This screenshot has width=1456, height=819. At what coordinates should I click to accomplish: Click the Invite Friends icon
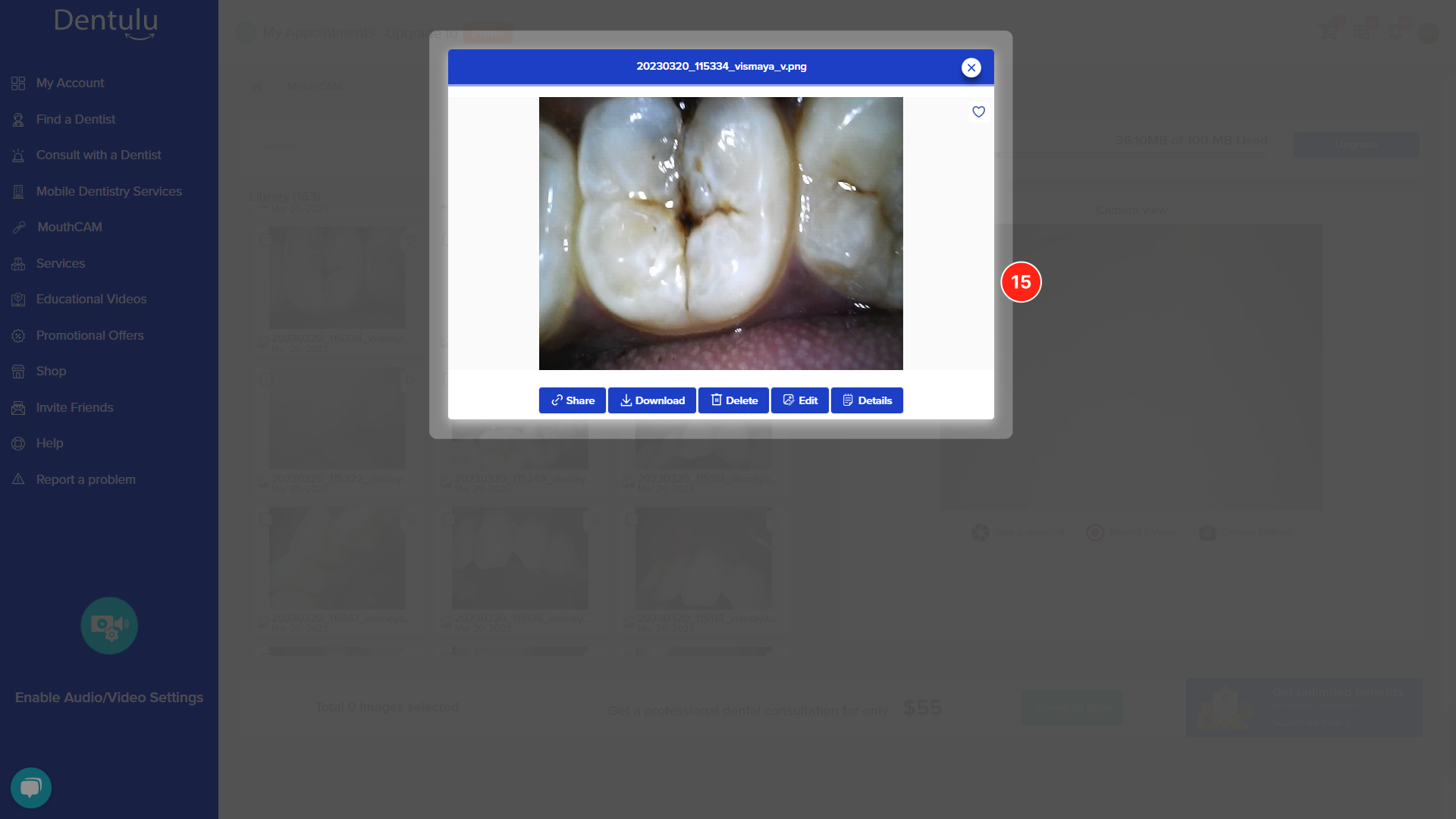coord(18,408)
